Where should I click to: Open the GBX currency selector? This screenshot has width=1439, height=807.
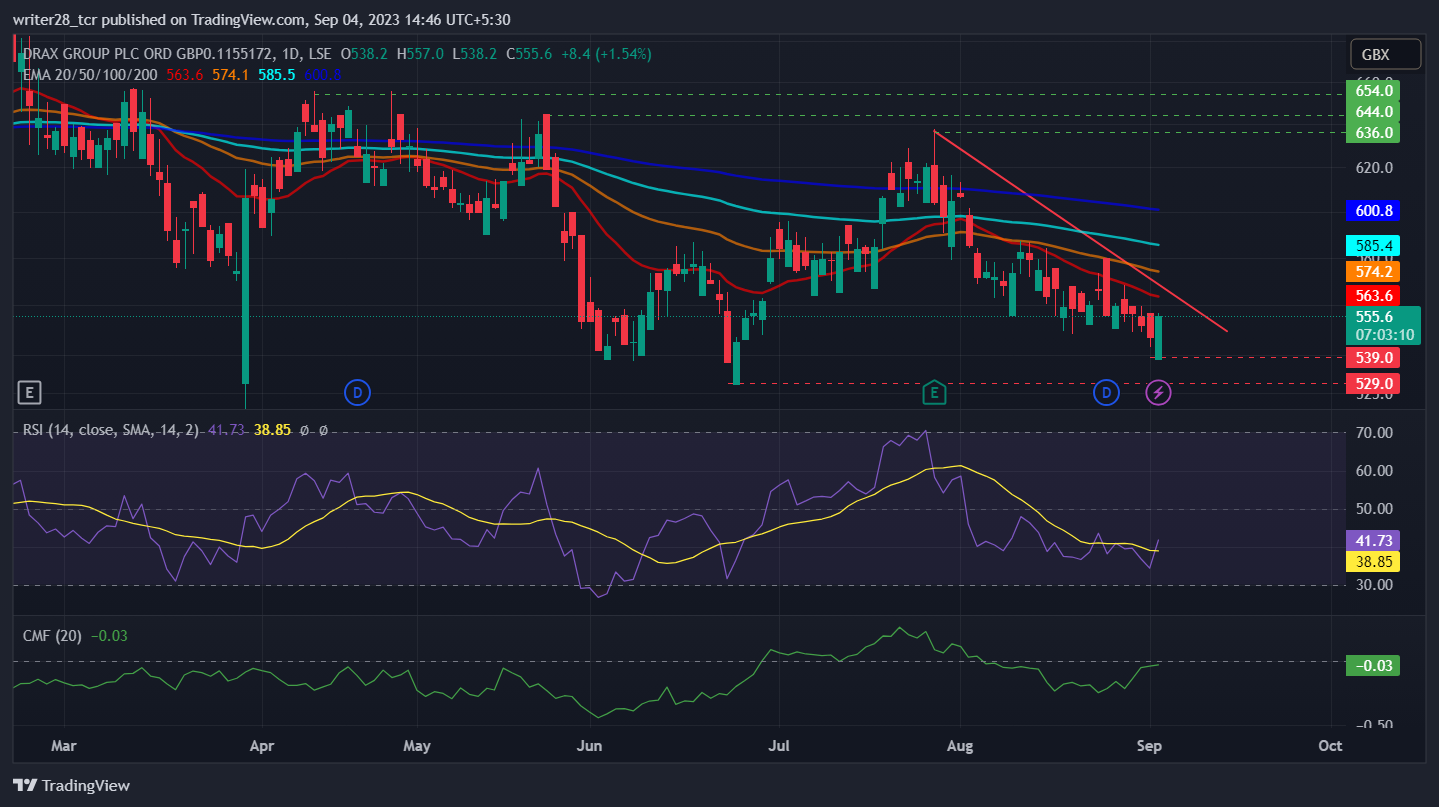click(x=1384, y=54)
